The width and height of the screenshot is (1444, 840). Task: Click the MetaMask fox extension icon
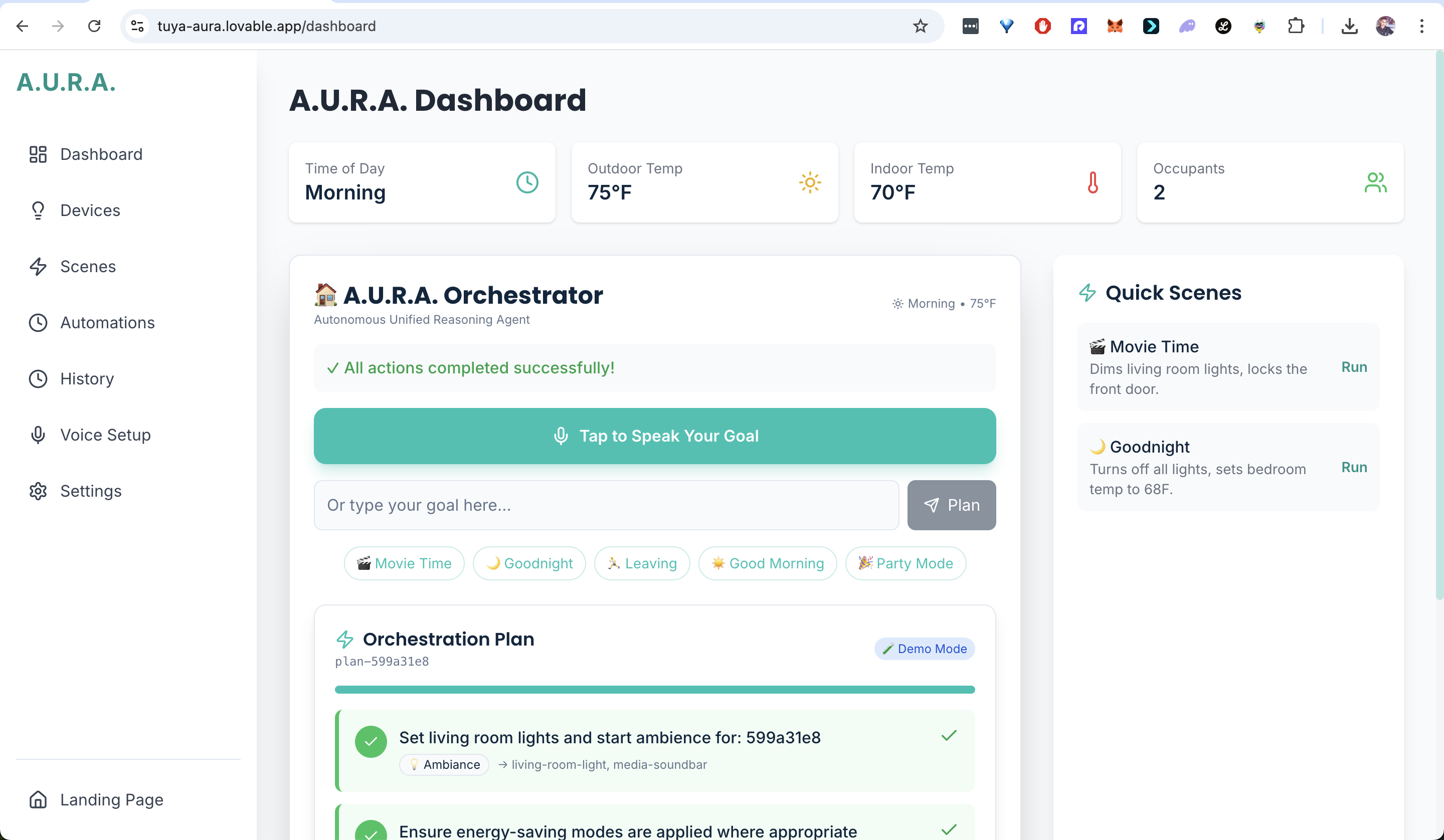point(1115,26)
